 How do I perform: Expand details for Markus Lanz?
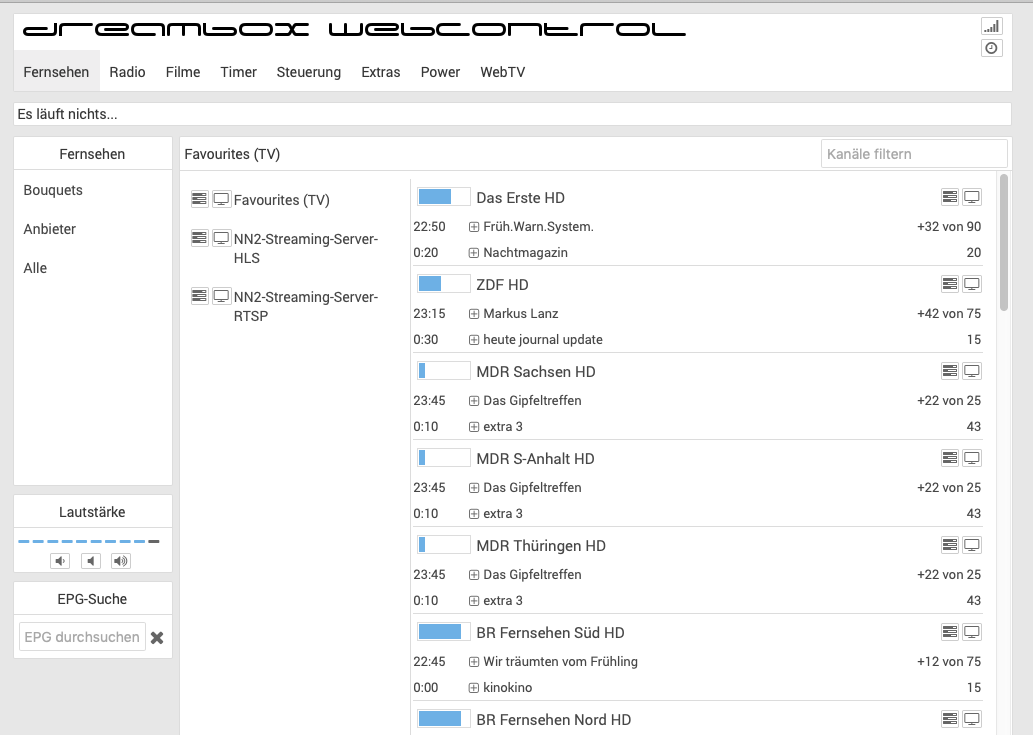(x=474, y=314)
